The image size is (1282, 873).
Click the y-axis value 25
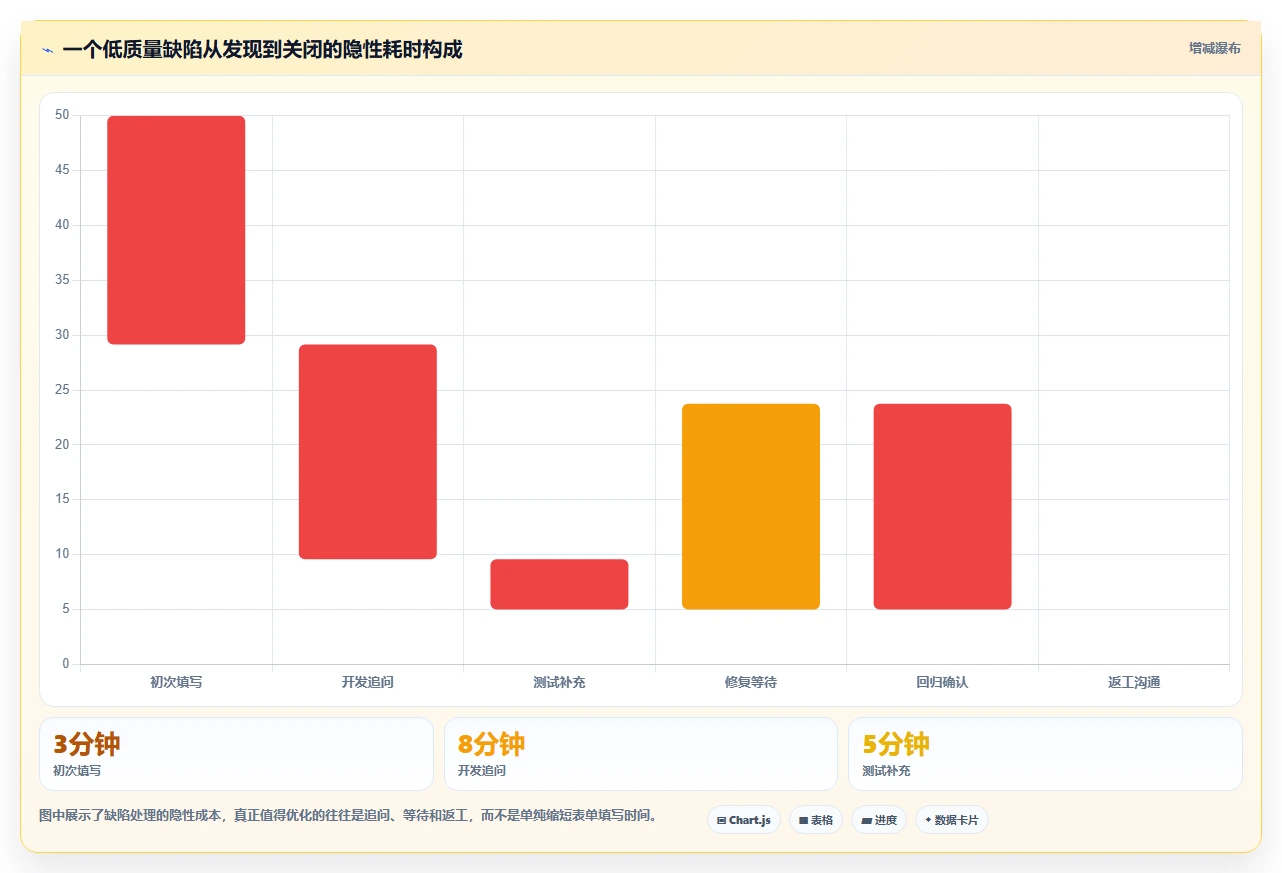62,390
